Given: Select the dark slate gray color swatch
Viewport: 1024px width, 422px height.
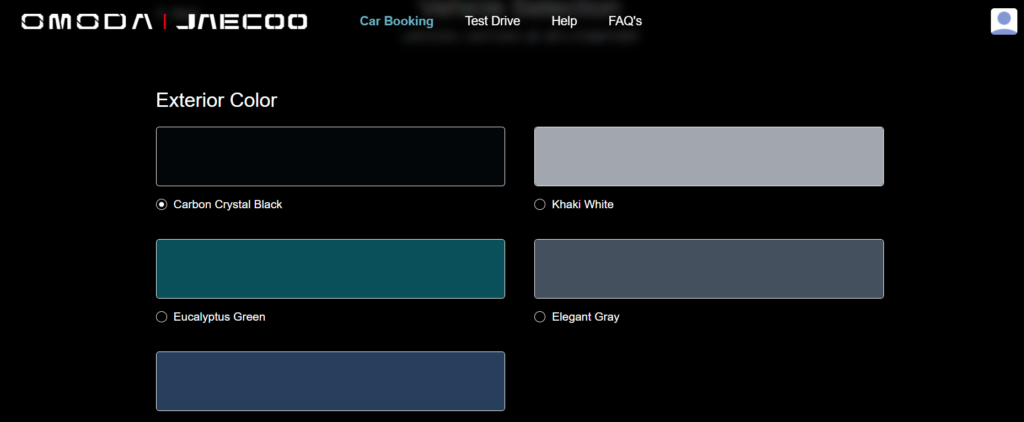Looking at the screenshot, I should point(708,268).
